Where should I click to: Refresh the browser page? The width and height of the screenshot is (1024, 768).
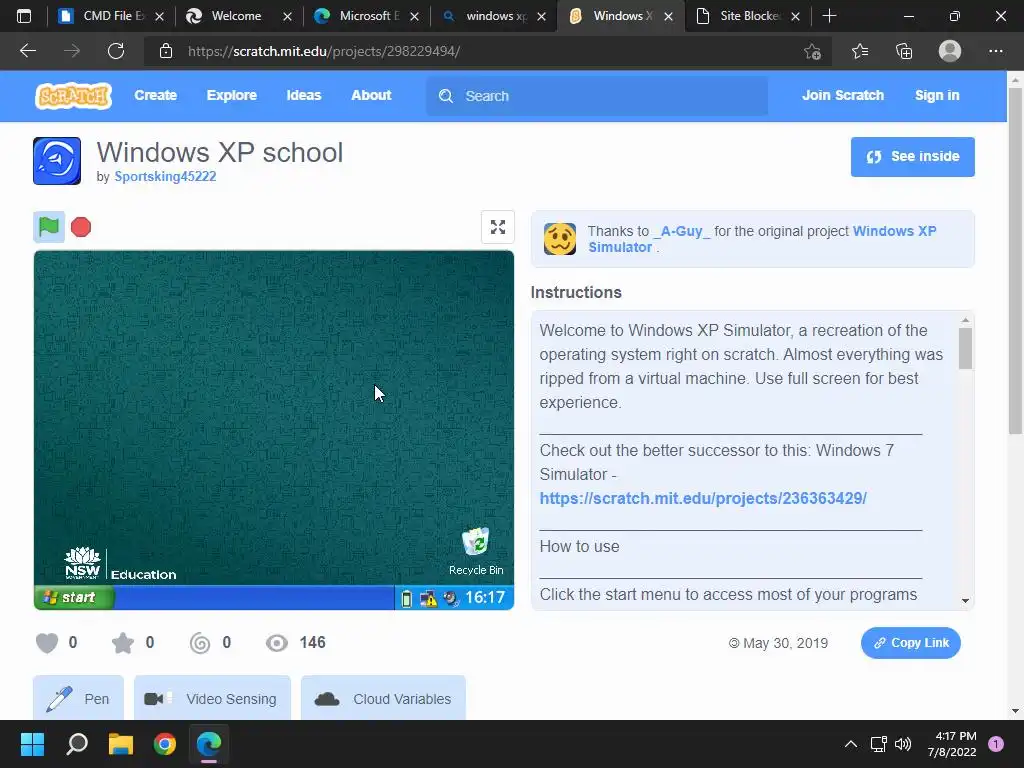point(116,51)
